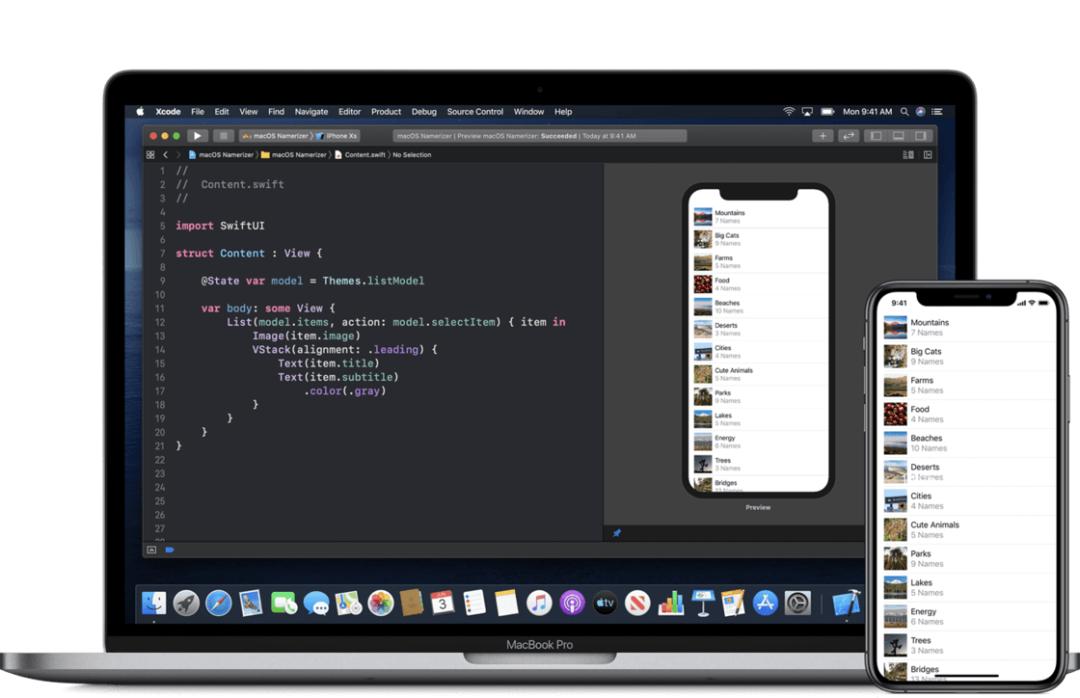Viewport: 1080px width, 698px height.
Task: Open the related items grid menu
Action: pyautogui.click(x=150, y=155)
